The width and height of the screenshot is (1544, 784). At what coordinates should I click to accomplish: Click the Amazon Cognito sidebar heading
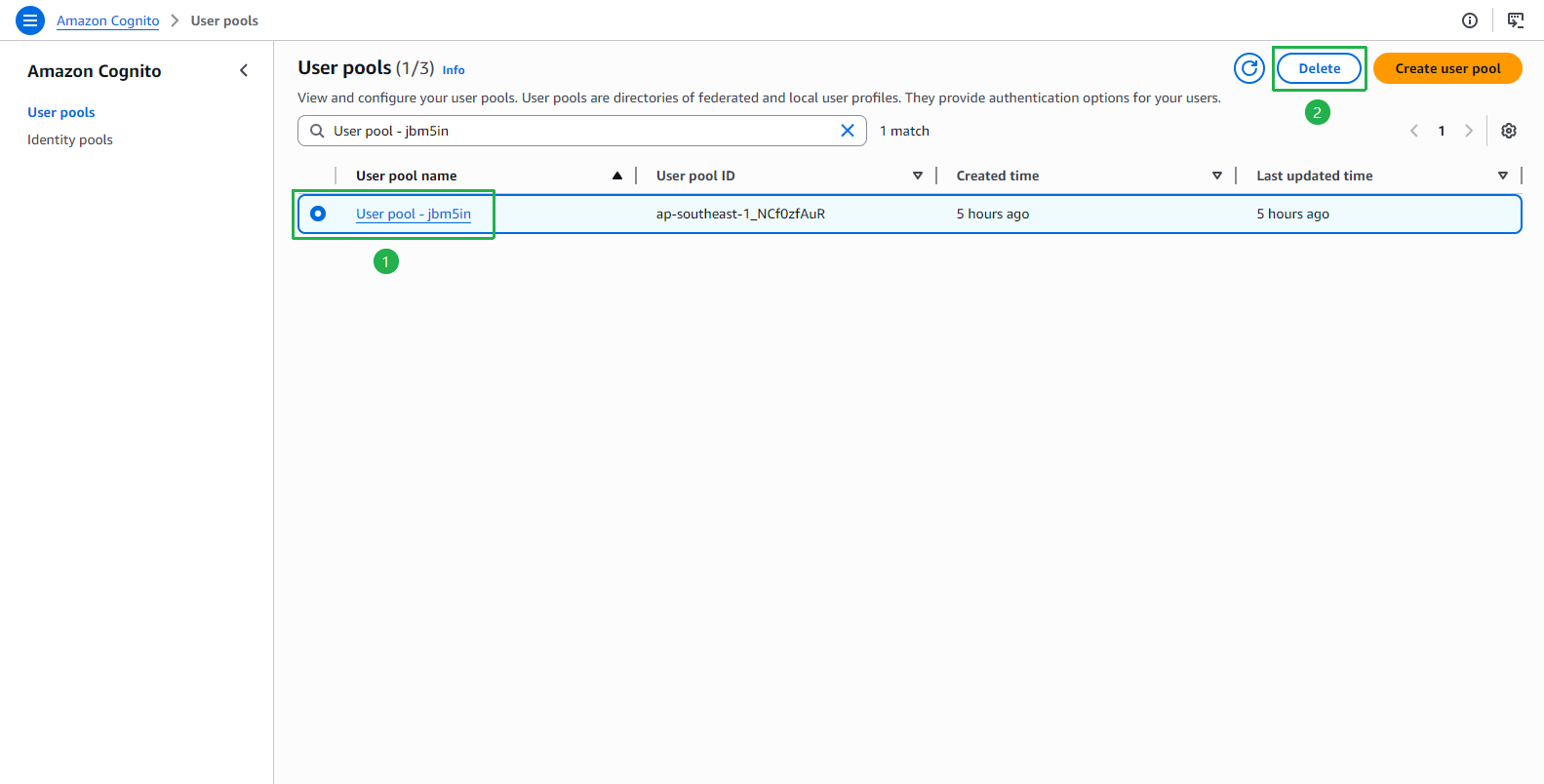pos(95,71)
